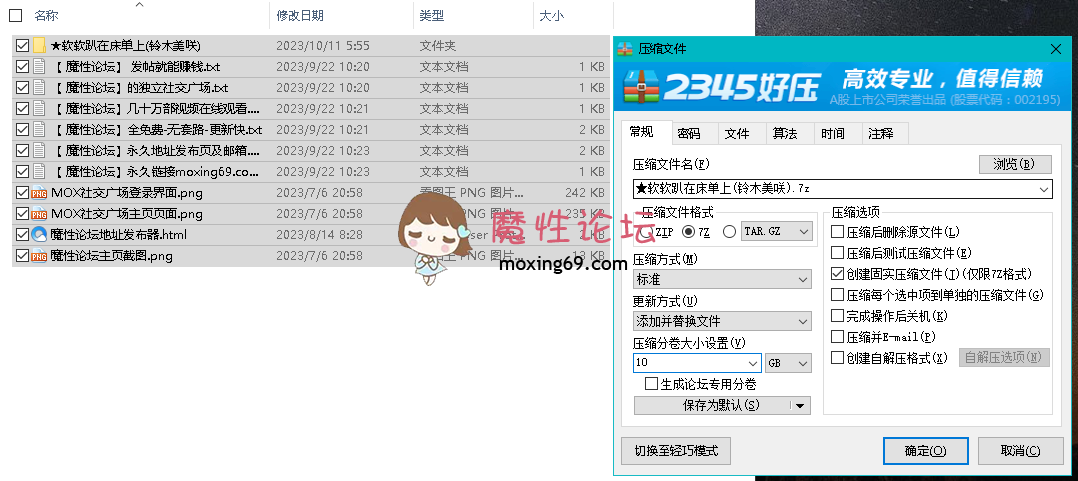The width and height of the screenshot is (1078, 481).
Task: Uncheck the ★软软趴在床单上 folder checkbox
Action: (x=22, y=46)
